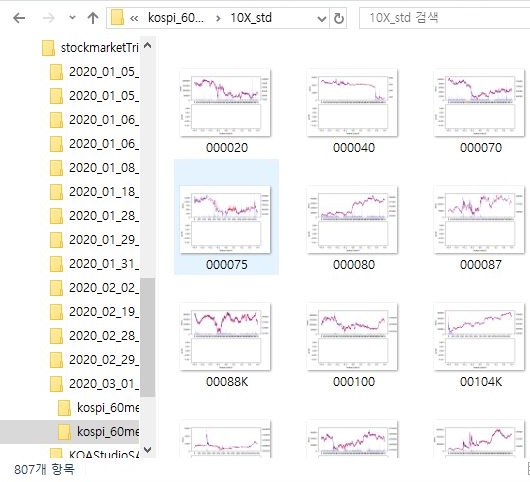The width and height of the screenshot is (530, 482).
Task: Select the highlighted 000075 chart thumbnail
Action: point(225,220)
